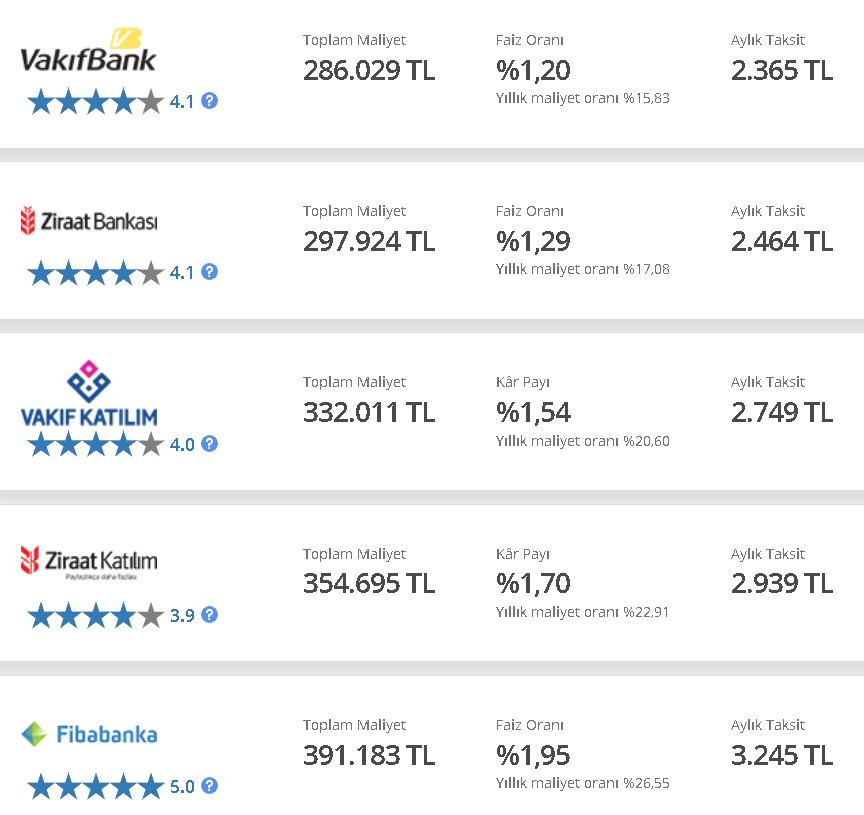This screenshot has width=864, height=815.
Task: Select VakıfBank total cost 286.029 TL
Action: coord(369,71)
